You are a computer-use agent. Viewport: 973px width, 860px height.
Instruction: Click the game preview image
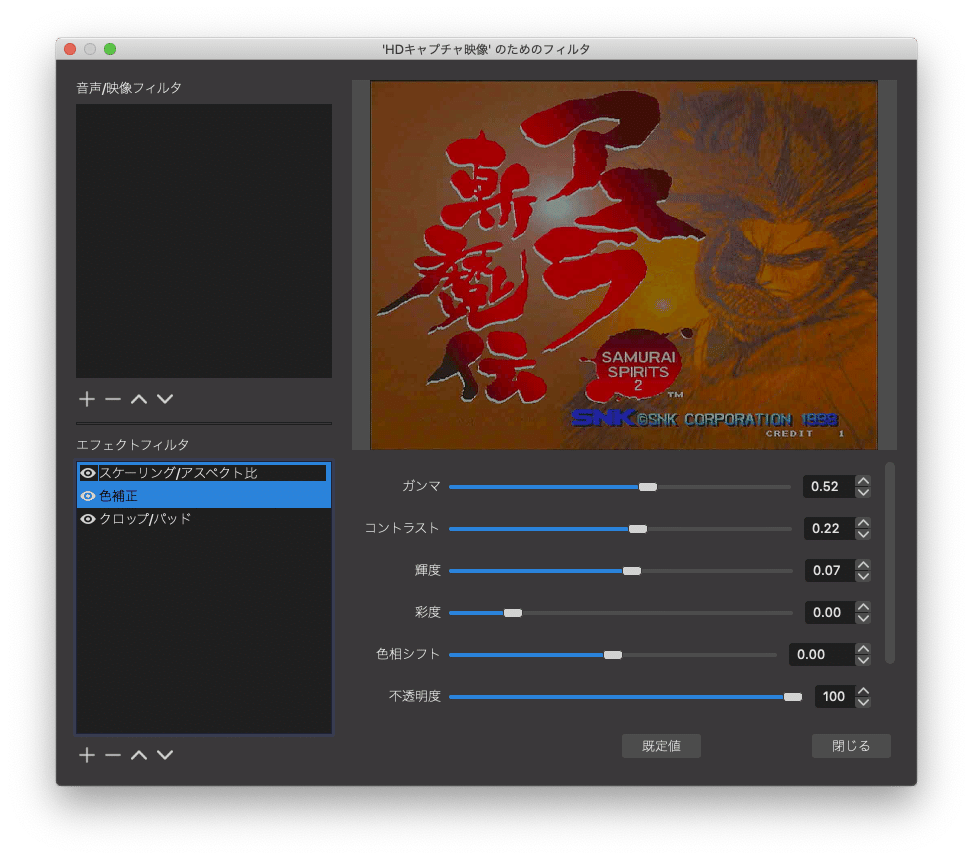[624, 265]
